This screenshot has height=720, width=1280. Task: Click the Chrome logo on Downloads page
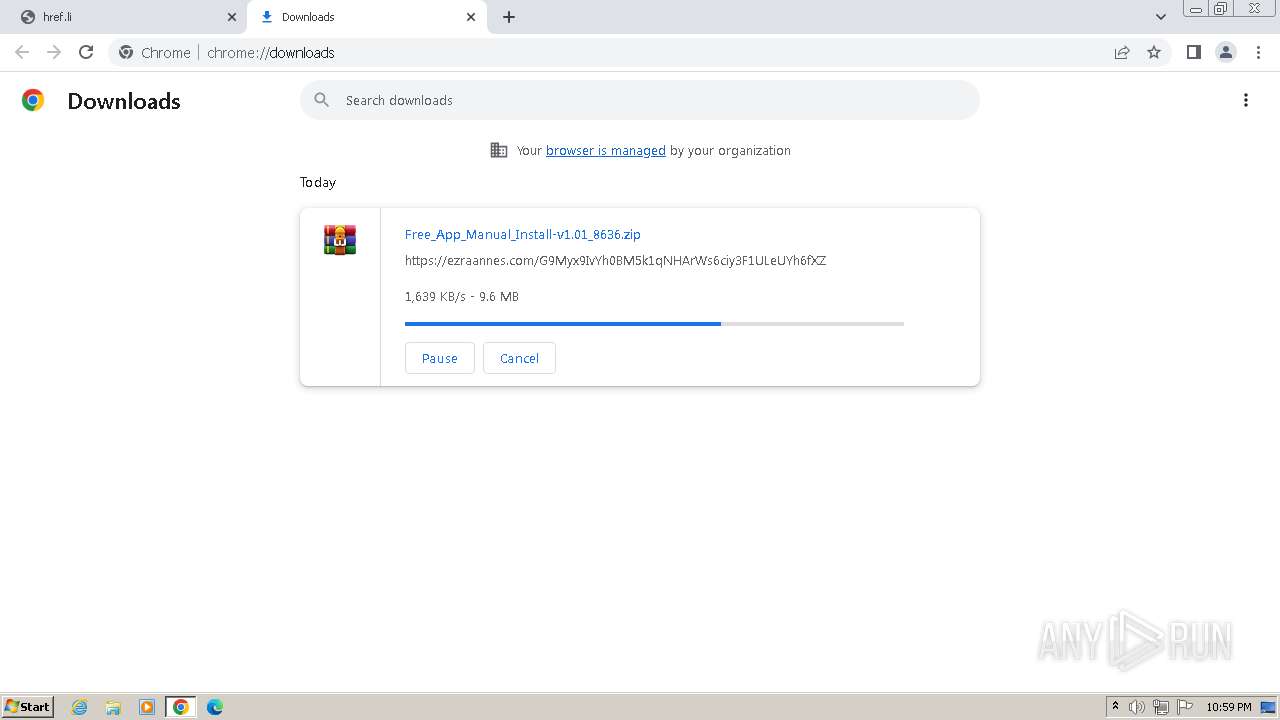click(x=33, y=100)
